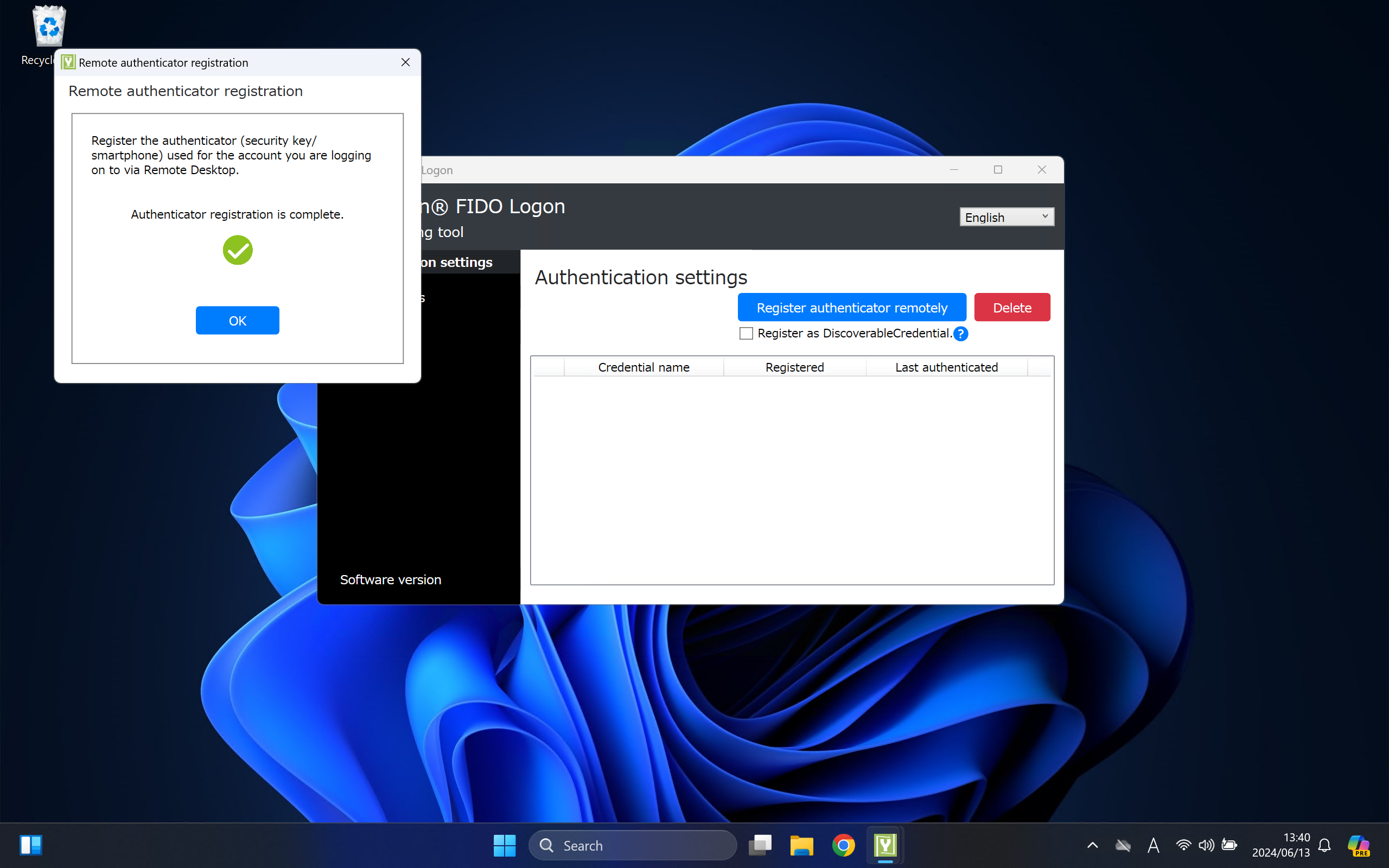This screenshot has height=868, width=1389.
Task: Click the battery status tray icon
Action: [x=1229, y=845]
